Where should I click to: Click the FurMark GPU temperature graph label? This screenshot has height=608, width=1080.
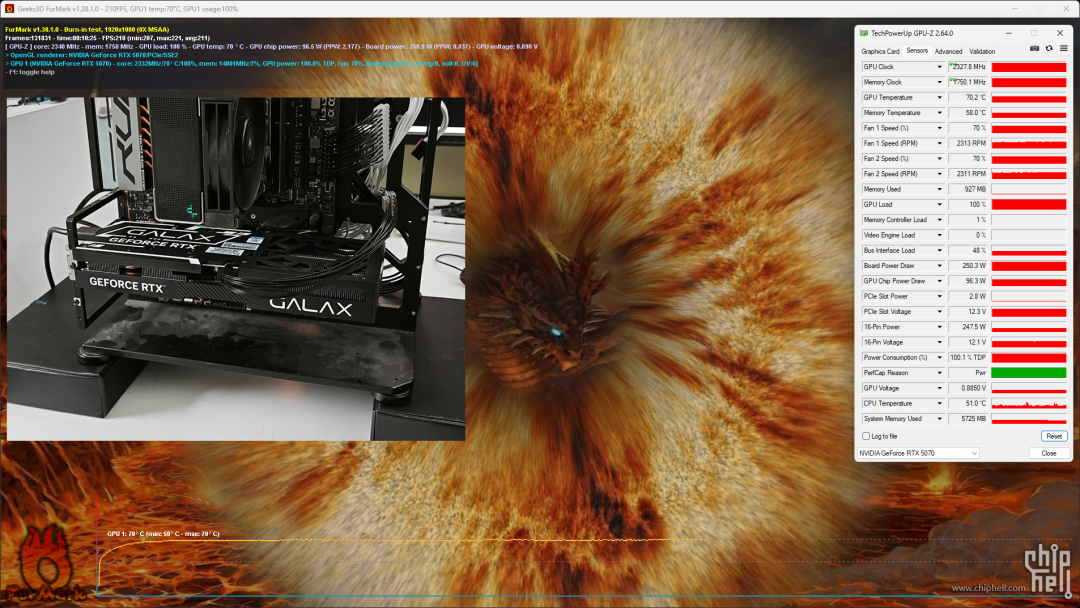[x=163, y=534]
